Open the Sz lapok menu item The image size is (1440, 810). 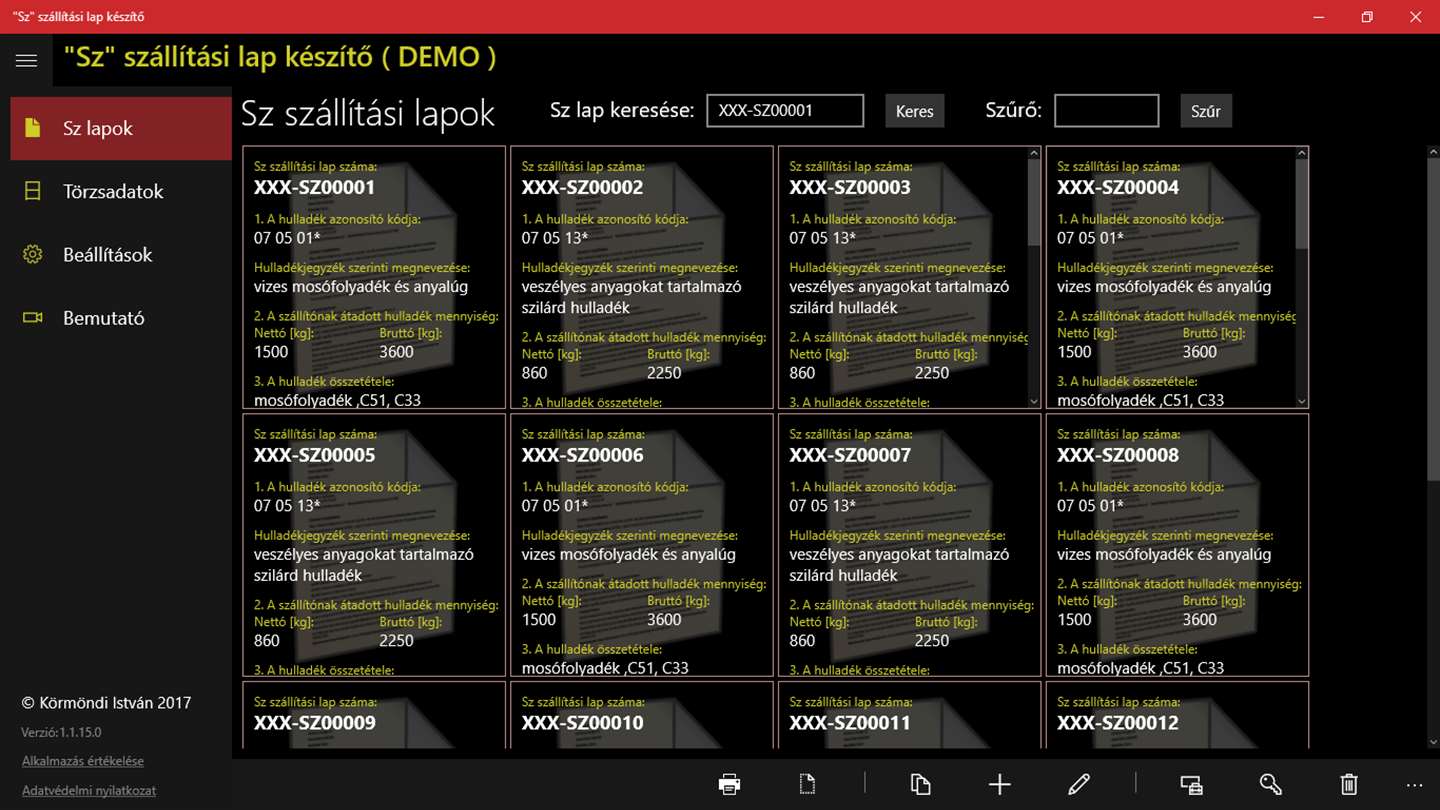(121, 128)
